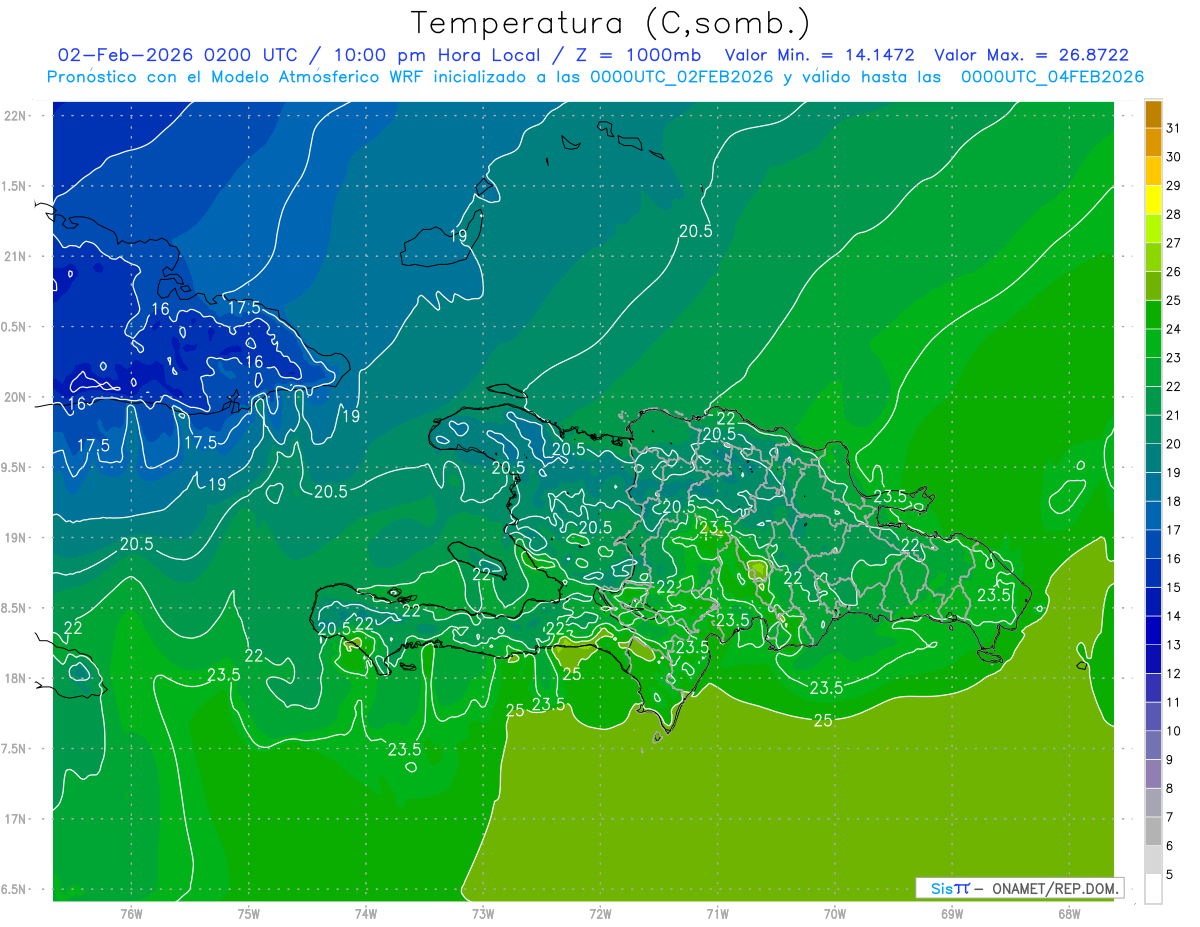This screenshot has height=927, width=1200.
Task: Click the color scale value "27"
Action: tap(1174, 243)
